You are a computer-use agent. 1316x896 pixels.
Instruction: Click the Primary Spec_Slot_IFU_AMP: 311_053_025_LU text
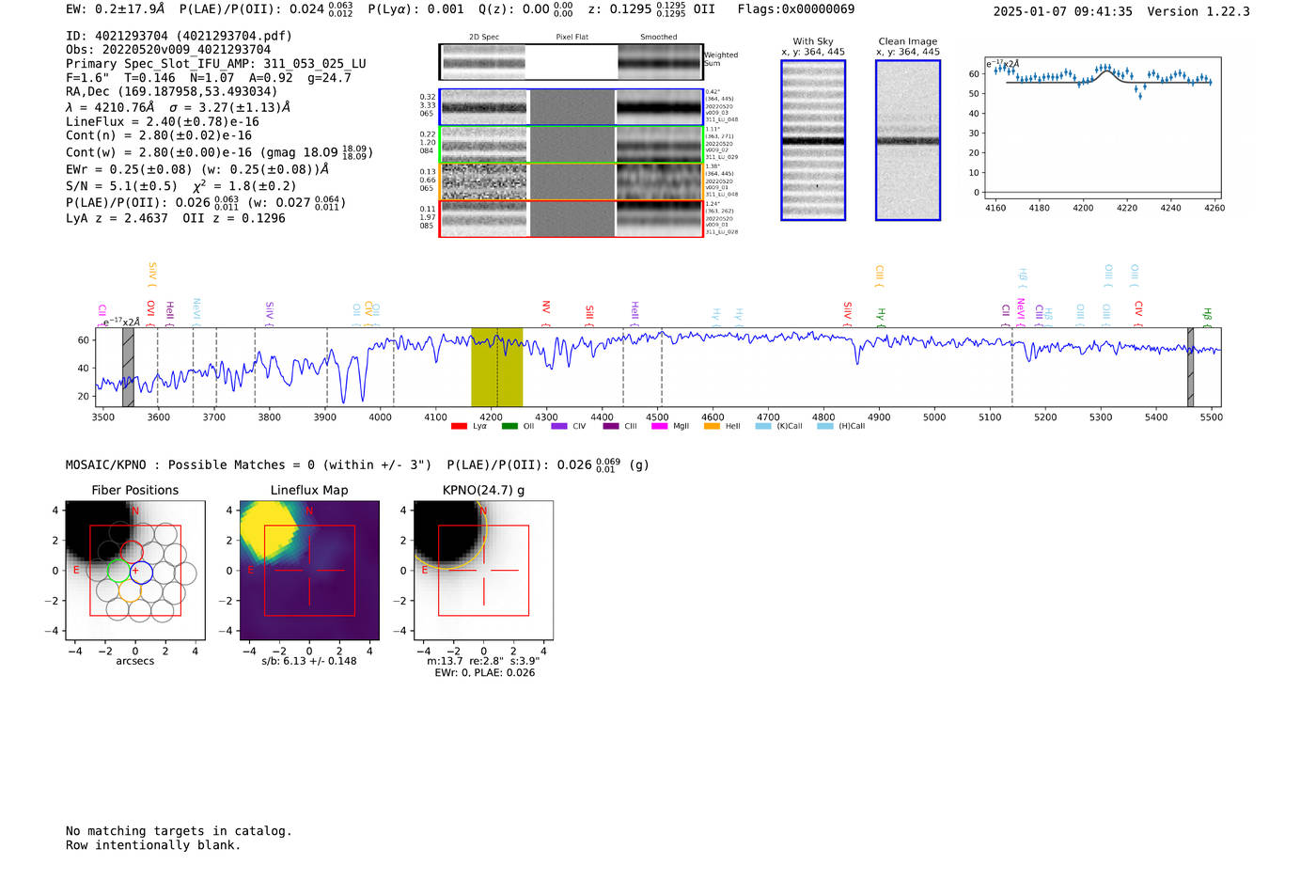coord(216,64)
